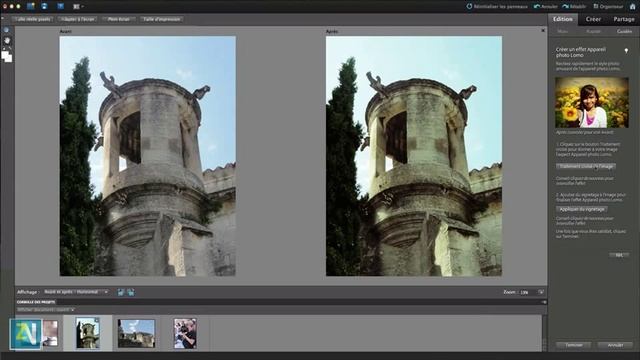Select the Zoom tool in the toolbox
This screenshot has height=360, width=640.
6,30
